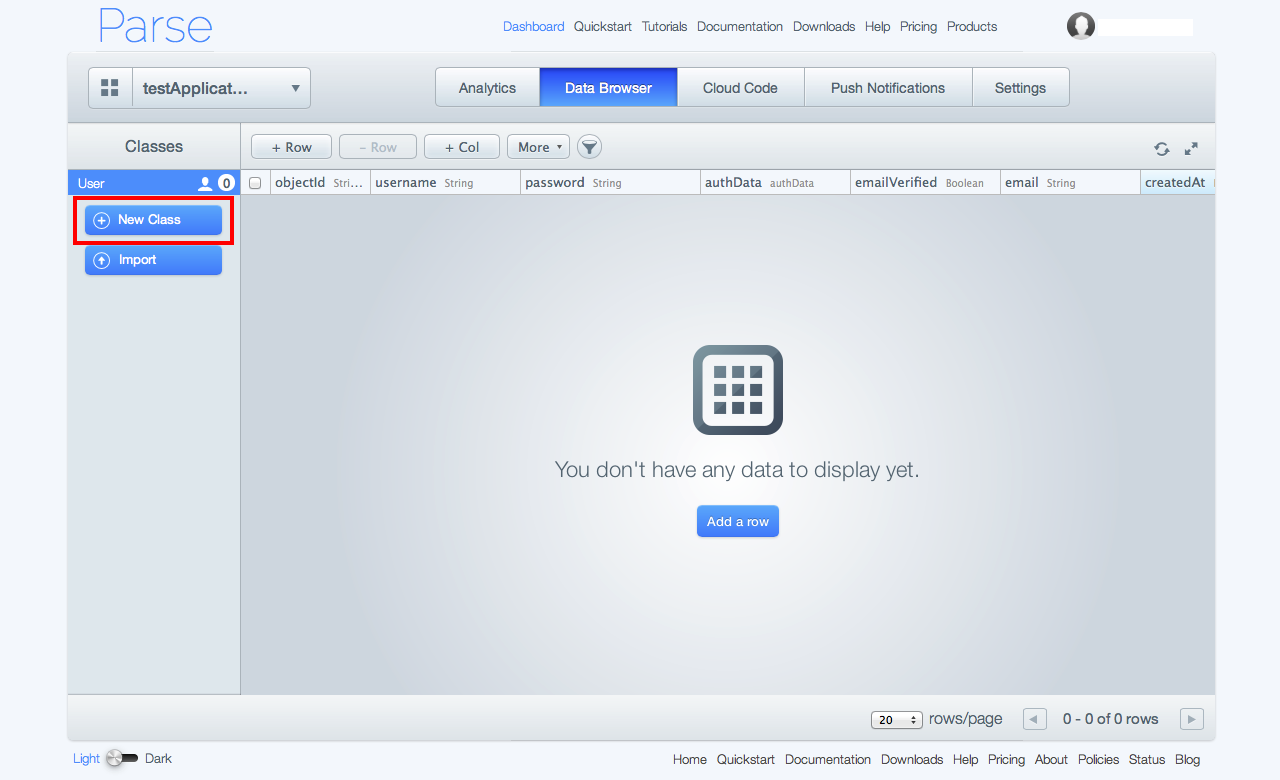Image resolution: width=1280 pixels, height=780 pixels.
Task: Click the footer Status link
Action: point(1147,760)
